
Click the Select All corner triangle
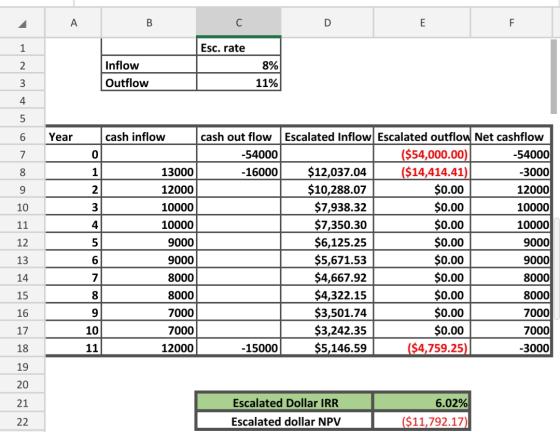[22, 24]
